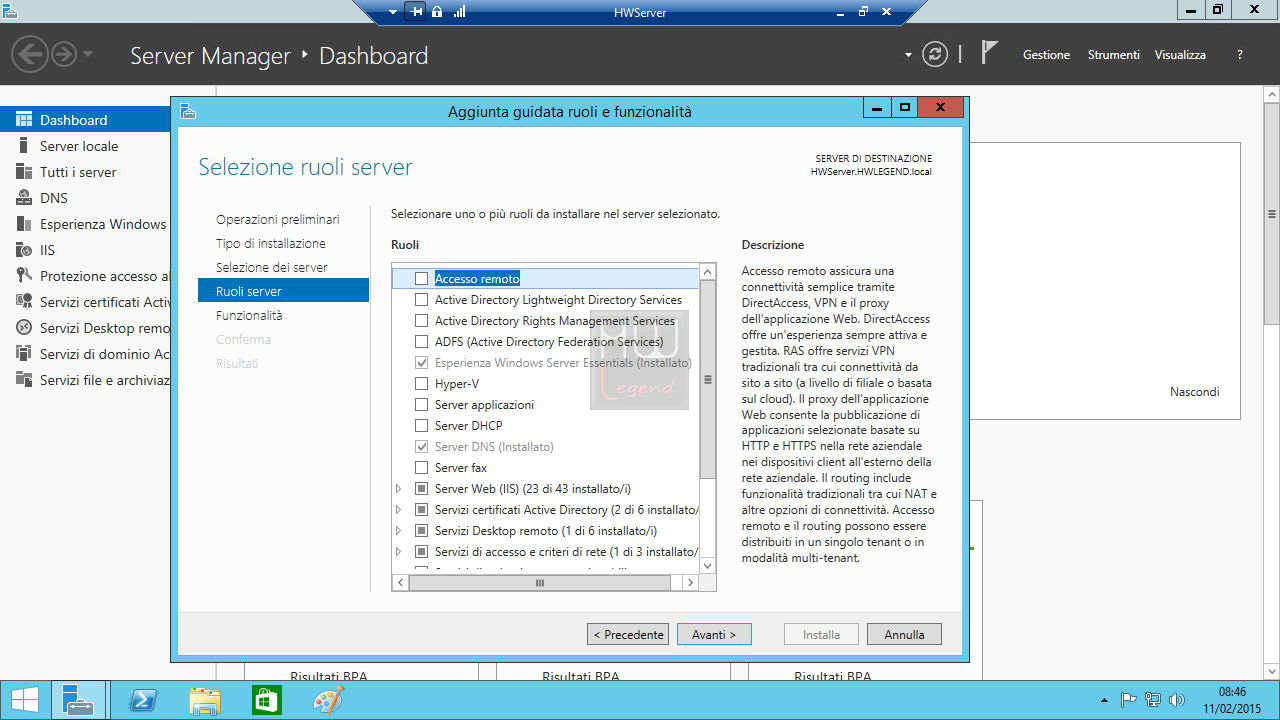The image size is (1280, 720).
Task: Click Server Manager icon in taskbar
Action: pyautogui.click(x=78, y=700)
